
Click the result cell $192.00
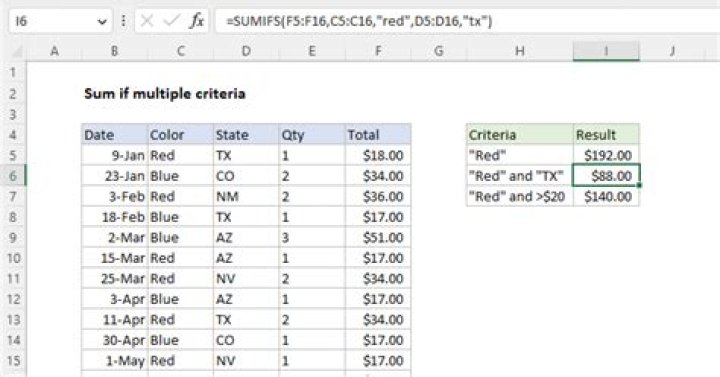[606, 155]
